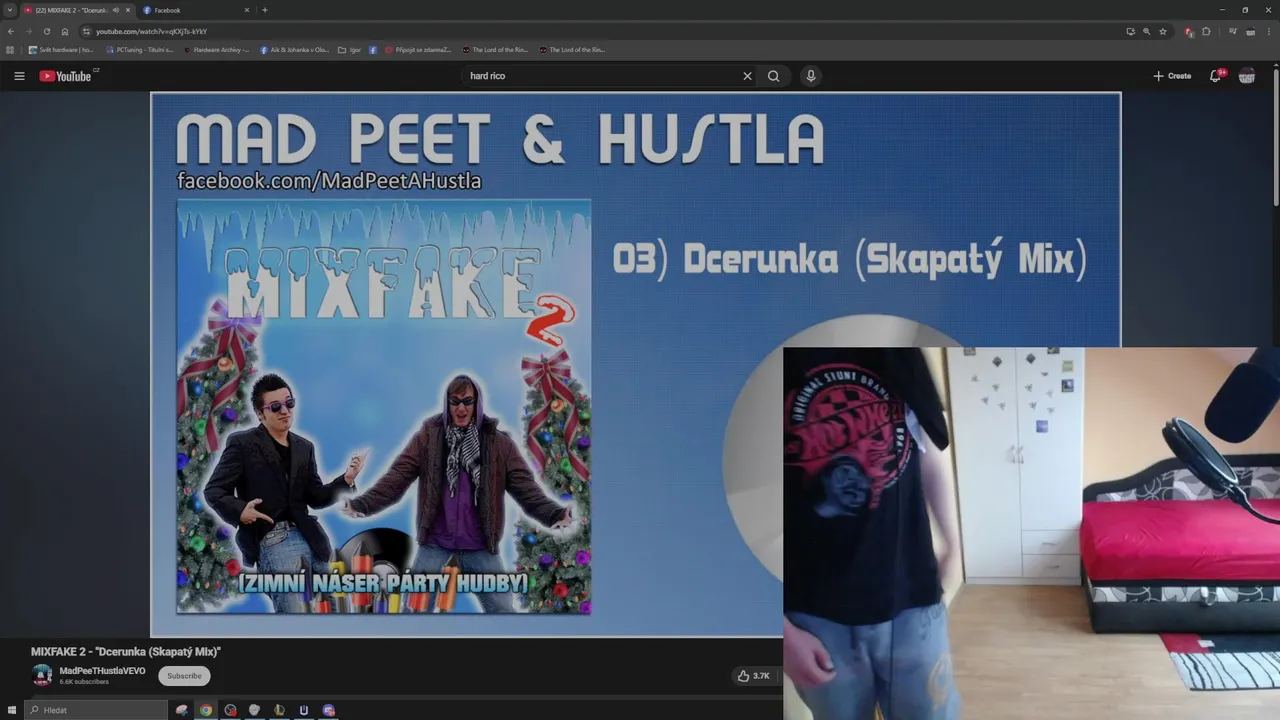Open first Lord of the Rings bookmark

(495, 50)
